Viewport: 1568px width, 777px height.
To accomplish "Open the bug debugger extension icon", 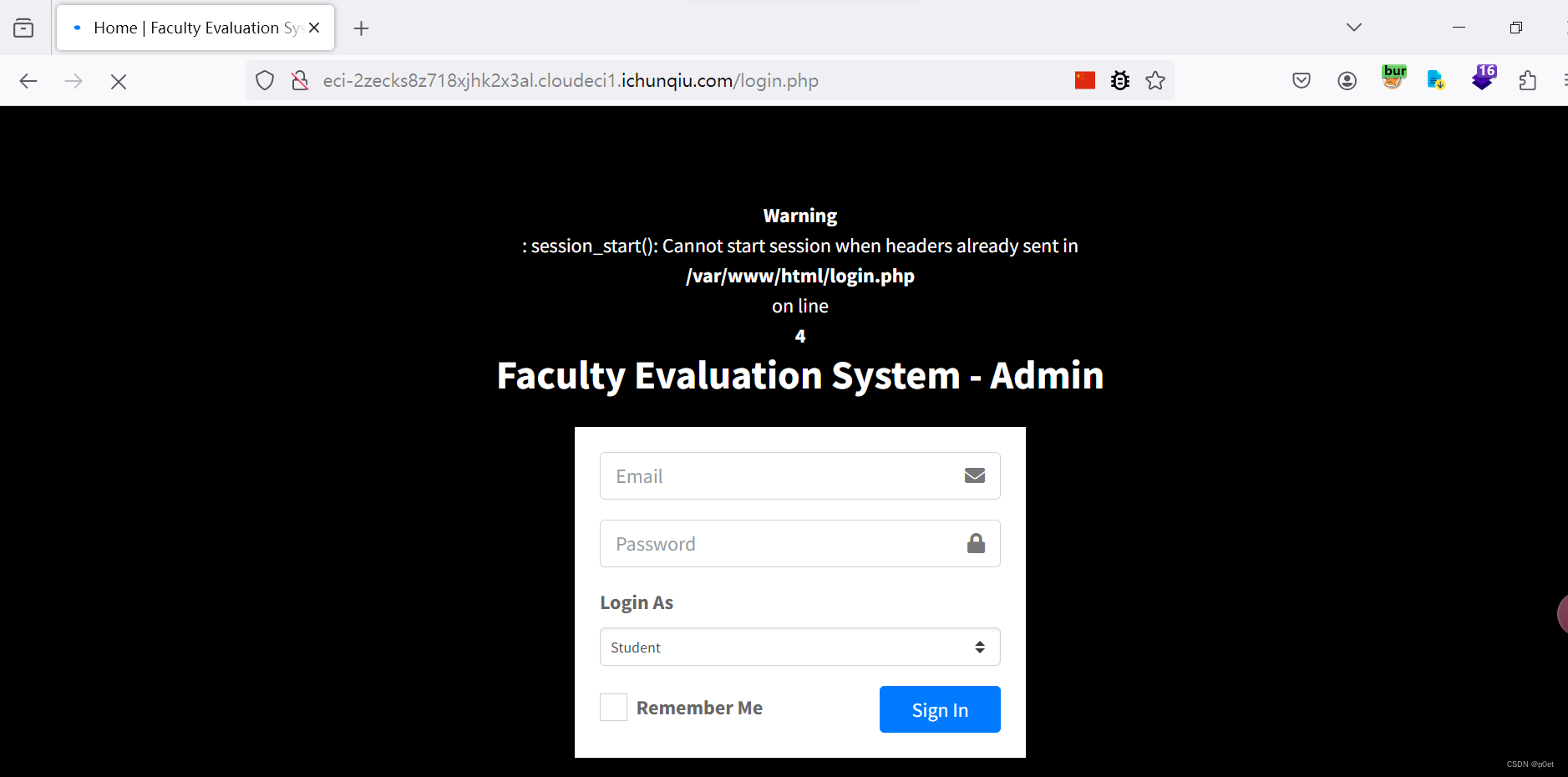I will click(1119, 80).
